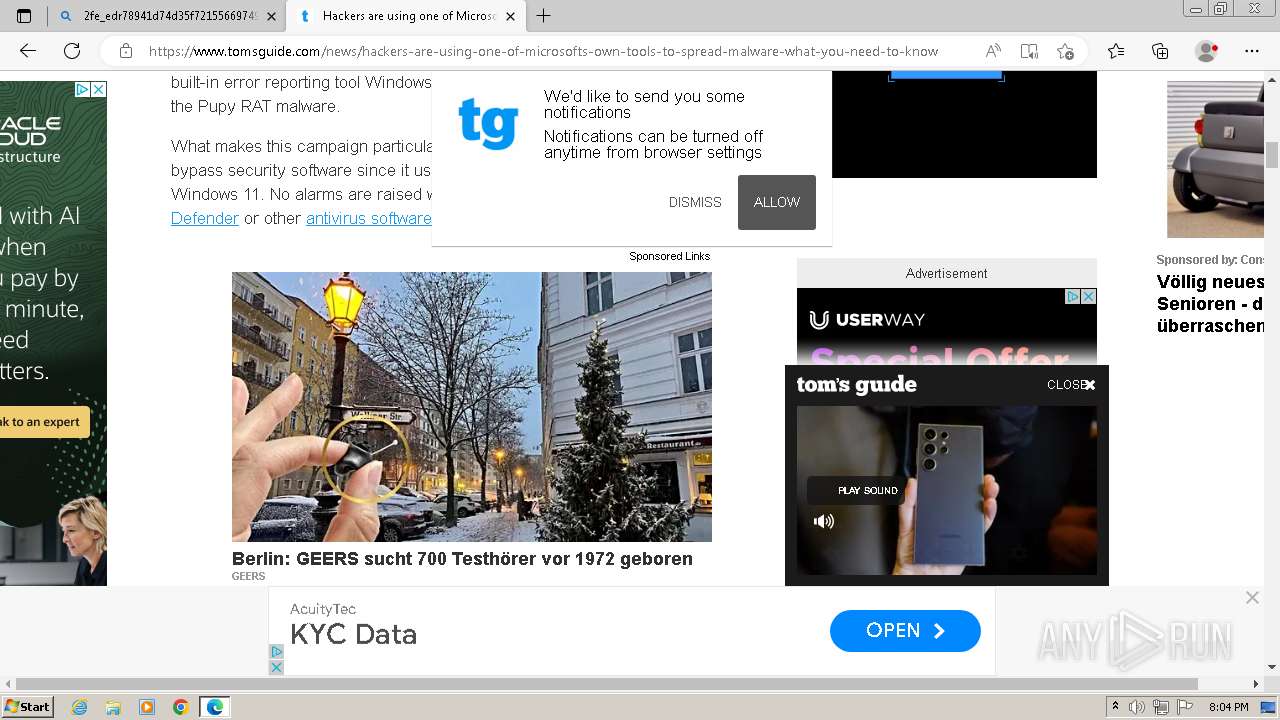The width and height of the screenshot is (1280, 720).
Task: Open Read aloud icon in address bar
Action: [993, 51]
